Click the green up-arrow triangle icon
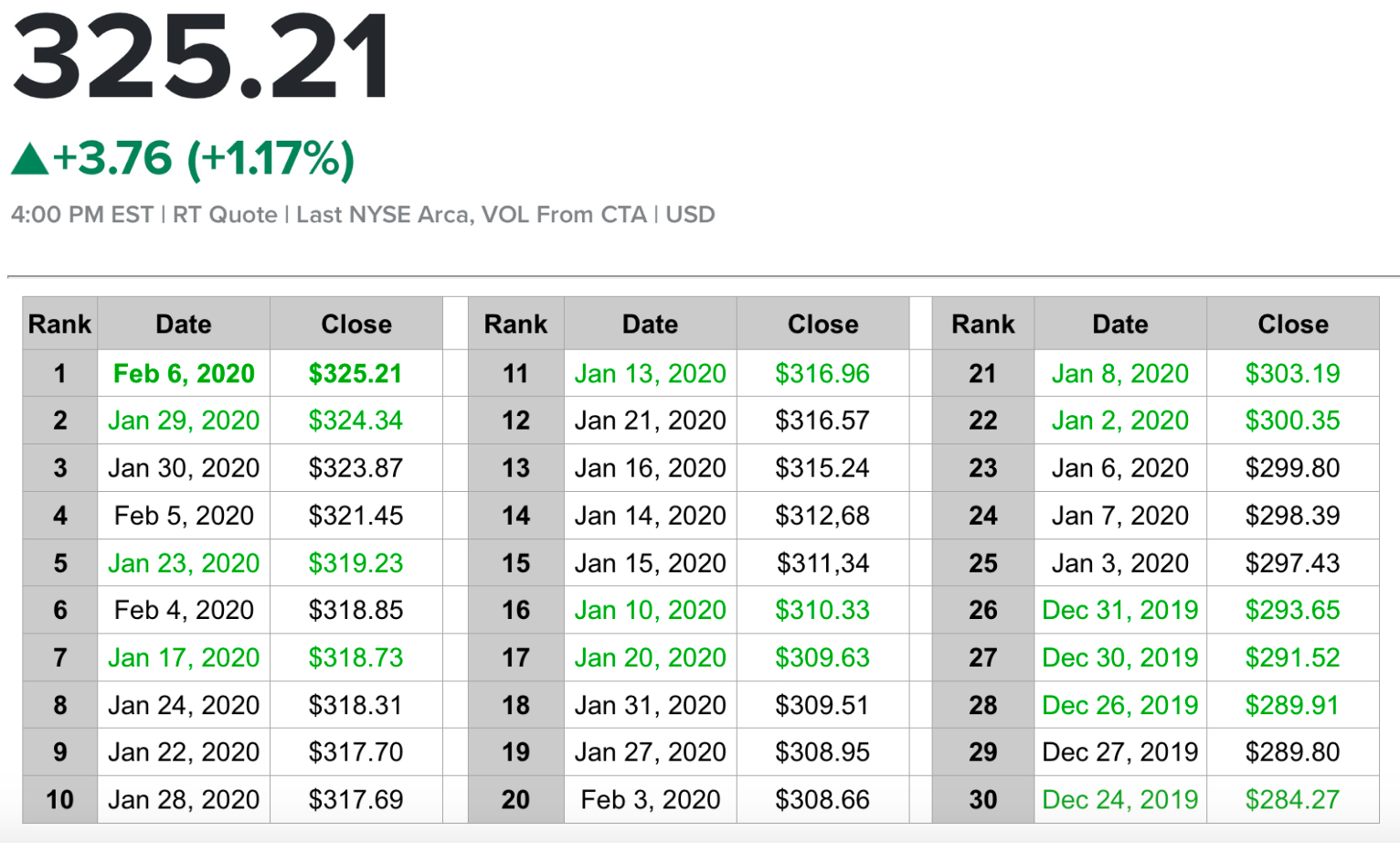 pos(30,159)
